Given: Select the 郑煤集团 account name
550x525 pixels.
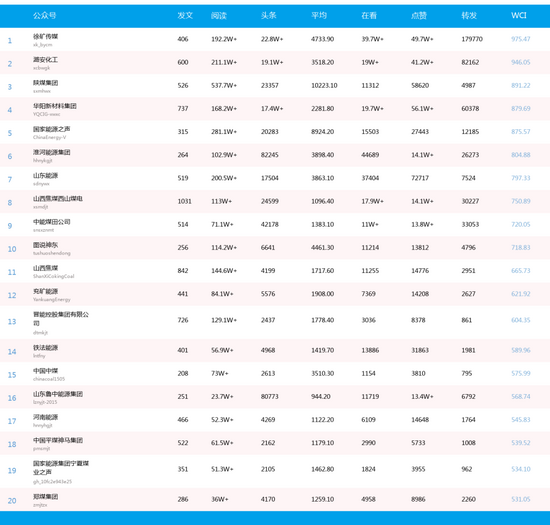Looking at the screenshot, I should pos(46,497).
